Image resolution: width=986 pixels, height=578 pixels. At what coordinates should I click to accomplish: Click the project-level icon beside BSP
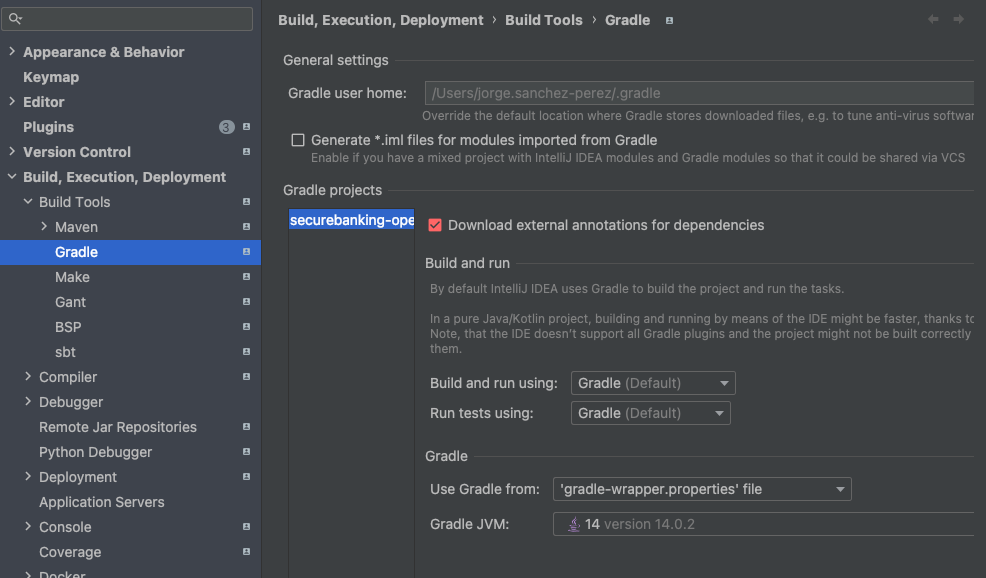coord(246,327)
